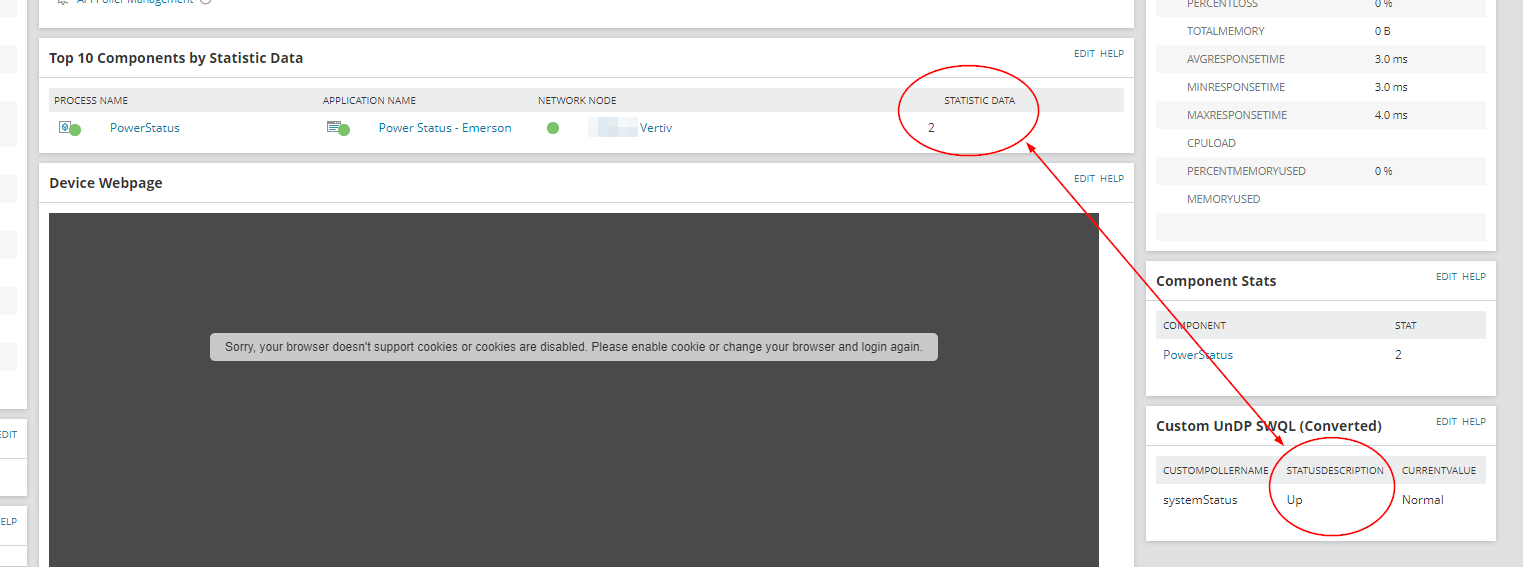Click the PERCENTMEMORYUSED 0 % value
Image resolution: width=1523 pixels, height=567 pixels.
click(x=1384, y=172)
